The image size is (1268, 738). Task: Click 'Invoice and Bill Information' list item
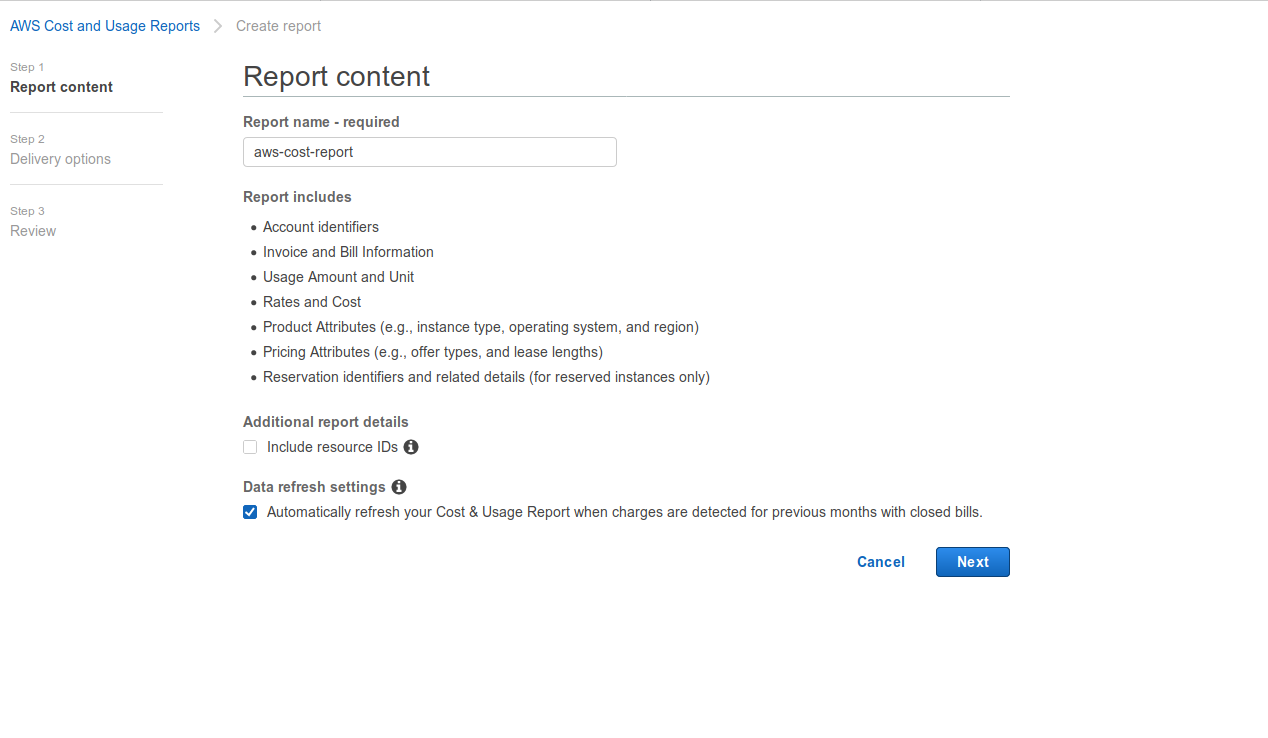pos(348,252)
